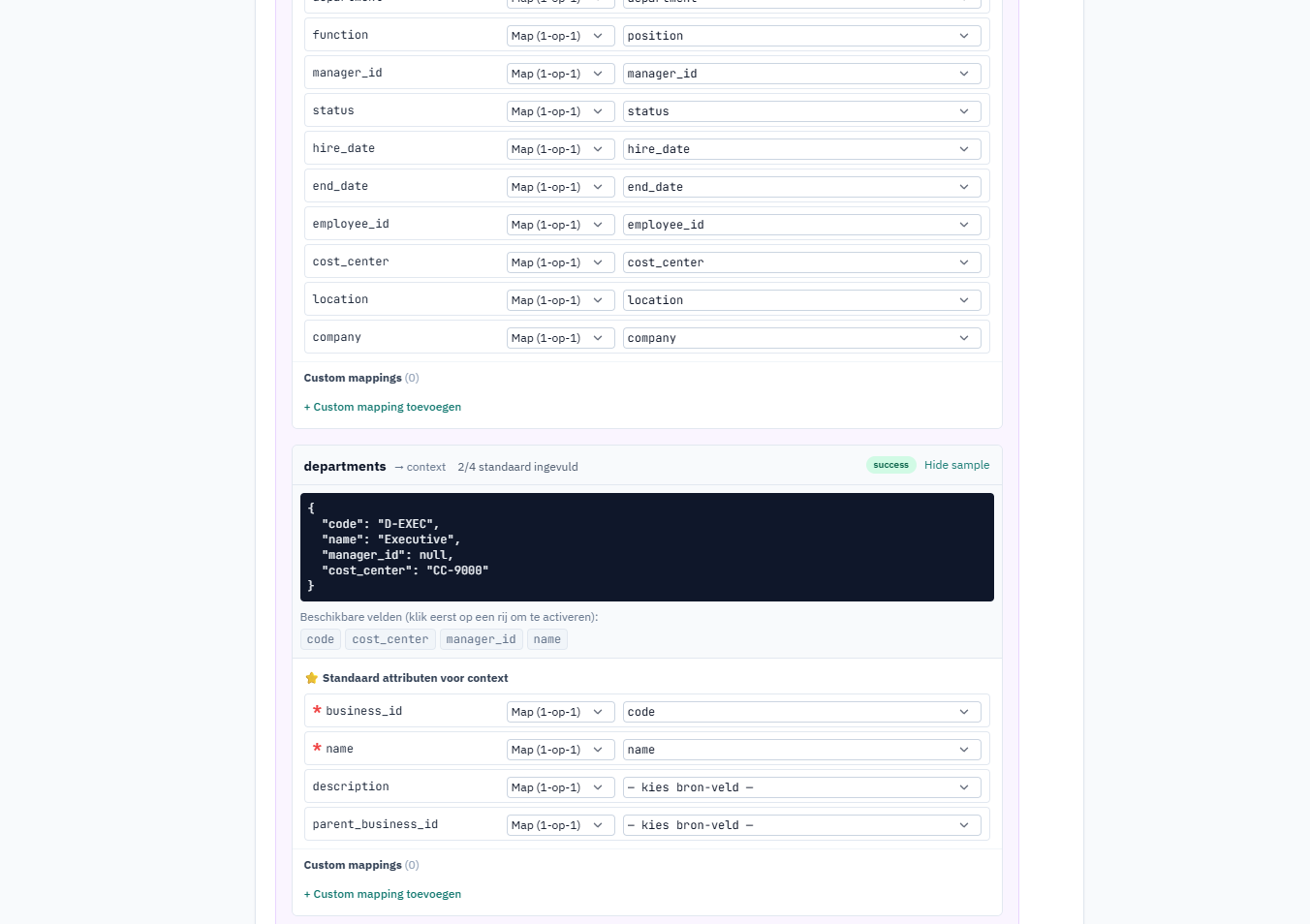Click the '2/4 standaard ingevuld' text
The image size is (1310, 924).
click(x=517, y=467)
